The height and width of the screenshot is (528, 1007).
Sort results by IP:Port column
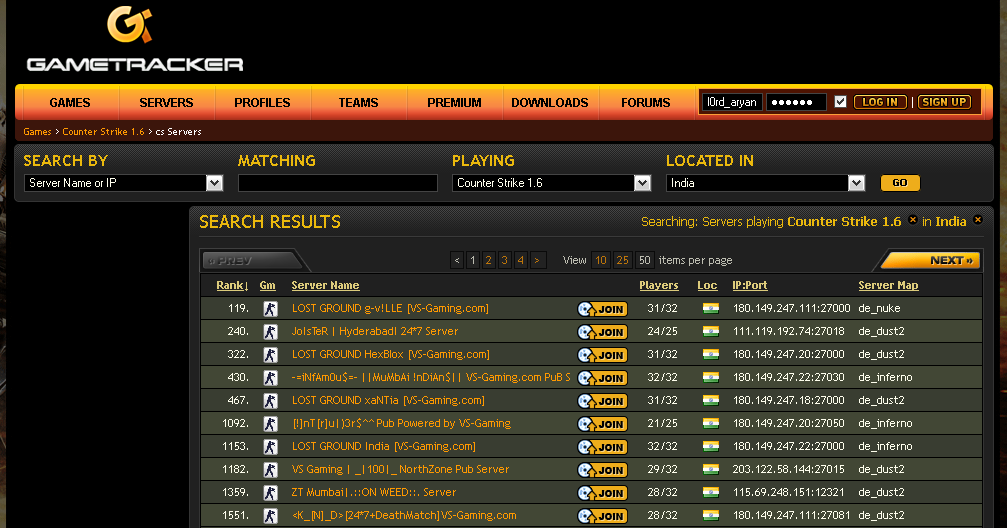(749, 285)
